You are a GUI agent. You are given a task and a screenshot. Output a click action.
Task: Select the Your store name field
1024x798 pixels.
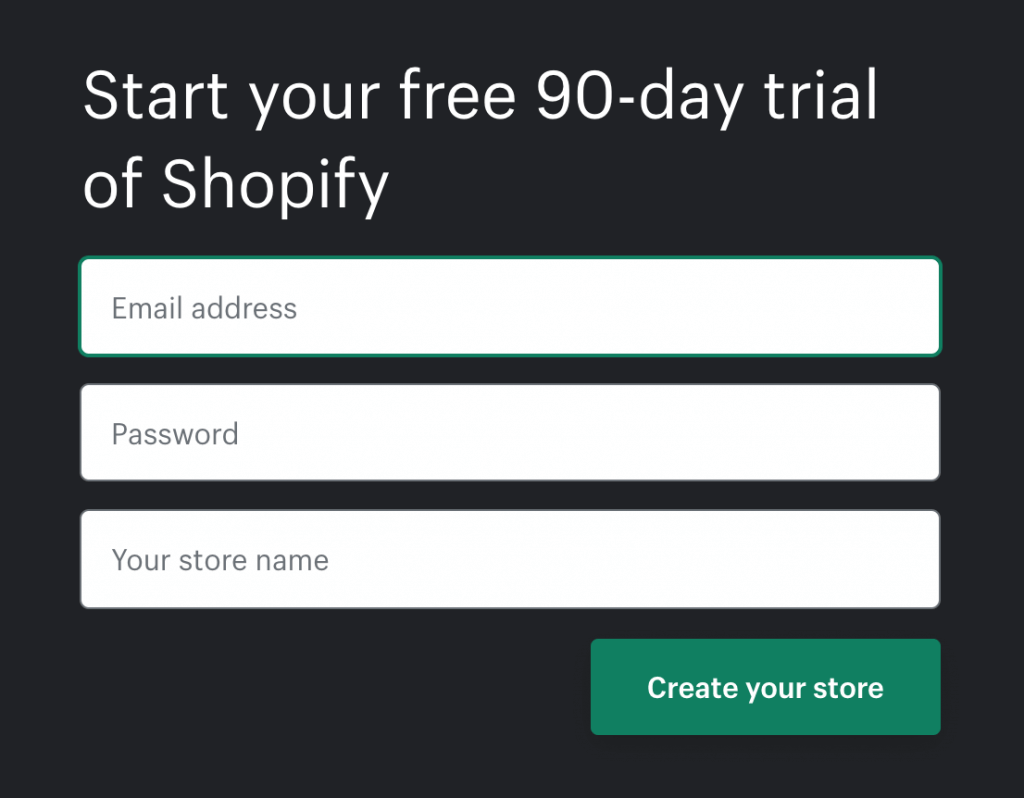(510, 559)
